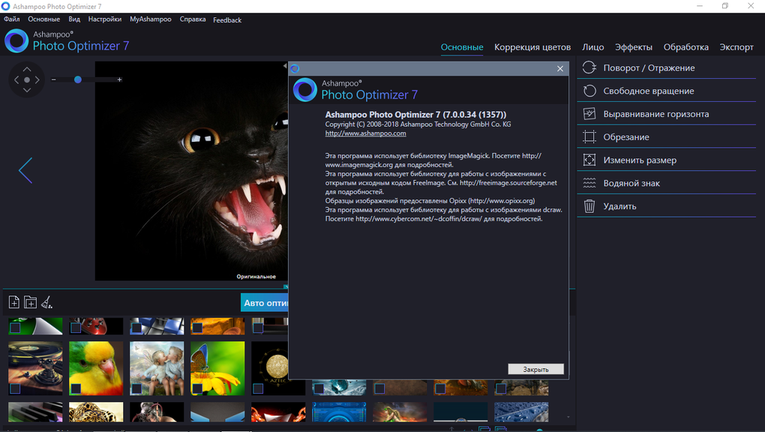The width and height of the screenshot is (765, 432).
Task: Select the piano keys thumbnail
Action: point(35,412)
